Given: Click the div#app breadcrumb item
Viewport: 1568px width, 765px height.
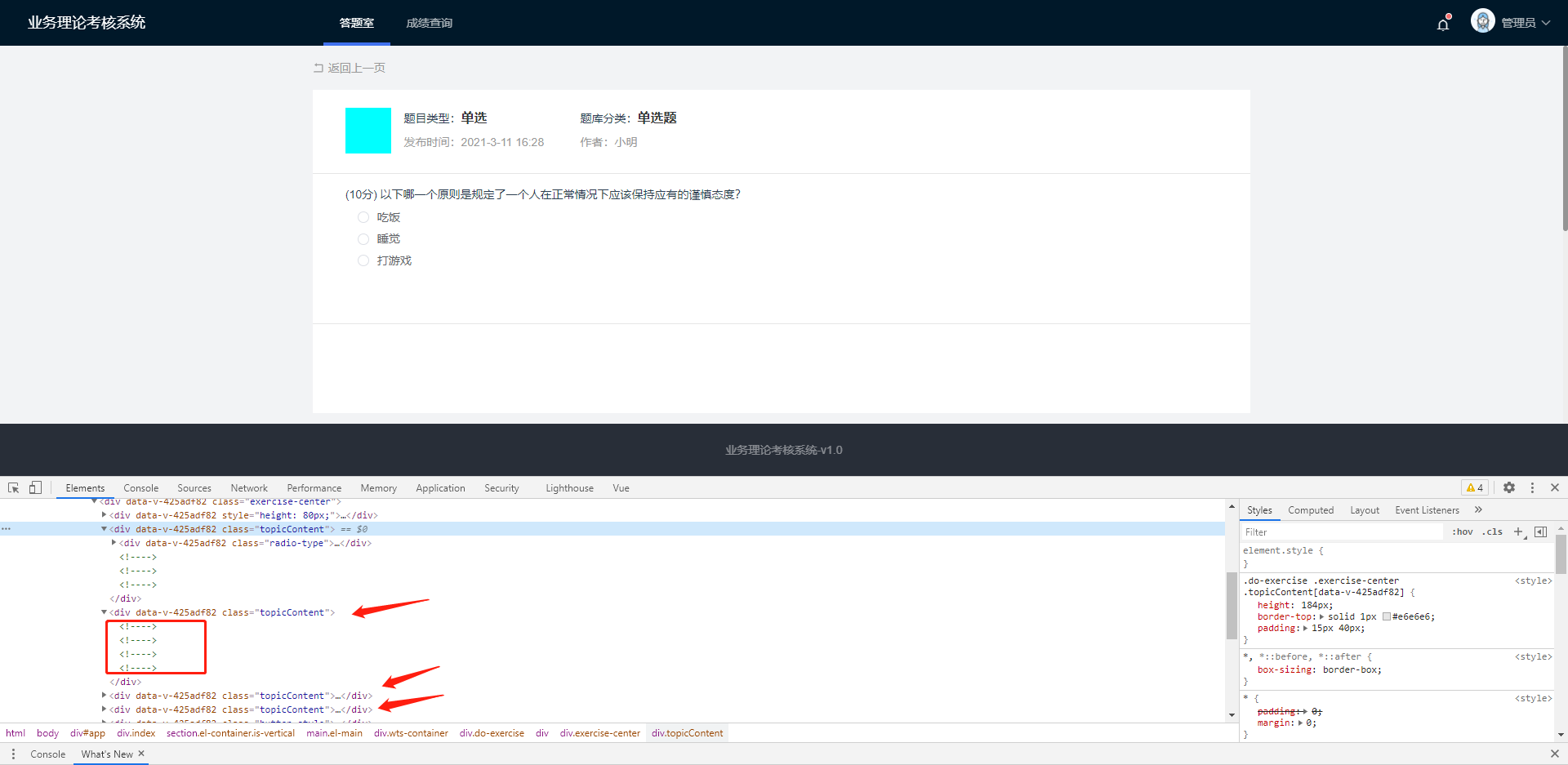Looking at the screenshot, I should pyautogui.click(x=87, y=733).
